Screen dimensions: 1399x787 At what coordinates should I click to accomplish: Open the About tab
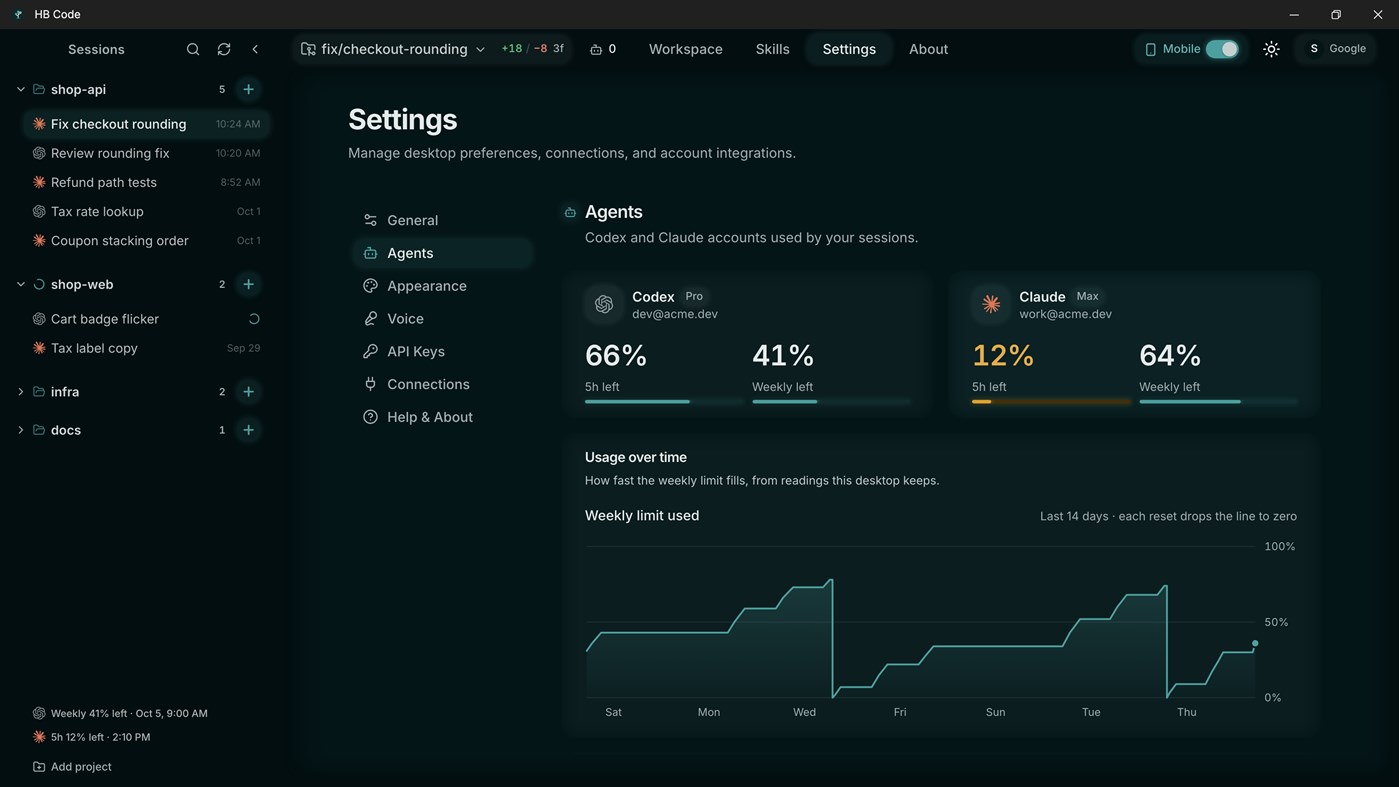928,49
